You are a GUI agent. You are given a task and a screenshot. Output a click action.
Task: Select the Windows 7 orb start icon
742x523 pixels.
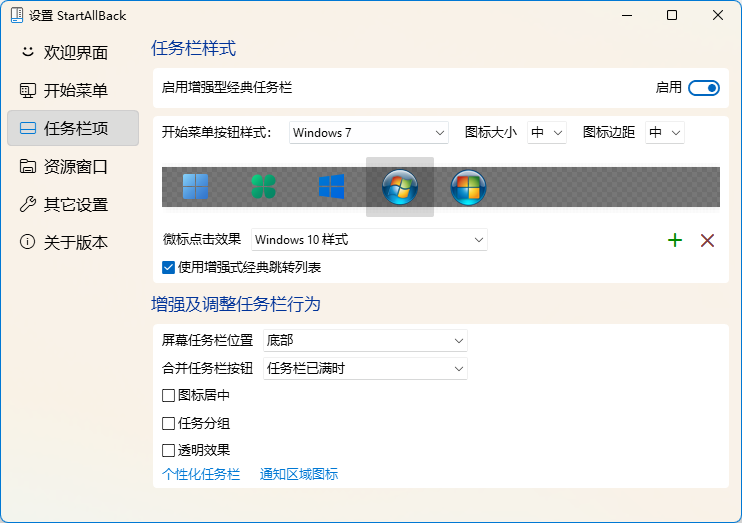tap(400, 187)
